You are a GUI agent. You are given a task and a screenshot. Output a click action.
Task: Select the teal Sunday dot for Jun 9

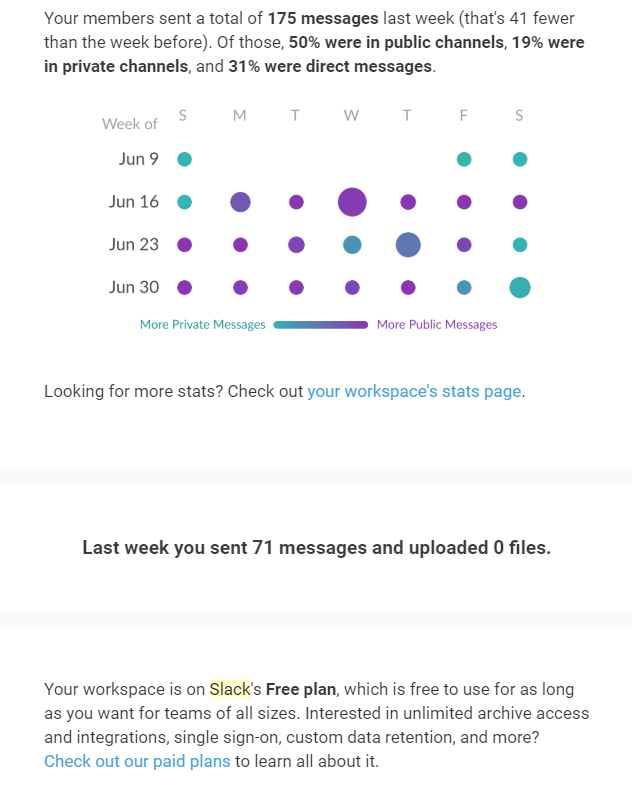(185, 159)
